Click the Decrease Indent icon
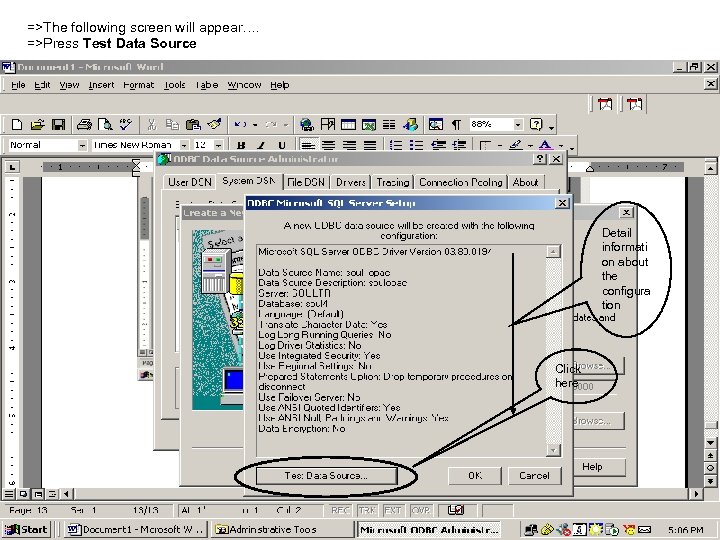The width and height of the screenshot is (720, 540). click(439, 146)
